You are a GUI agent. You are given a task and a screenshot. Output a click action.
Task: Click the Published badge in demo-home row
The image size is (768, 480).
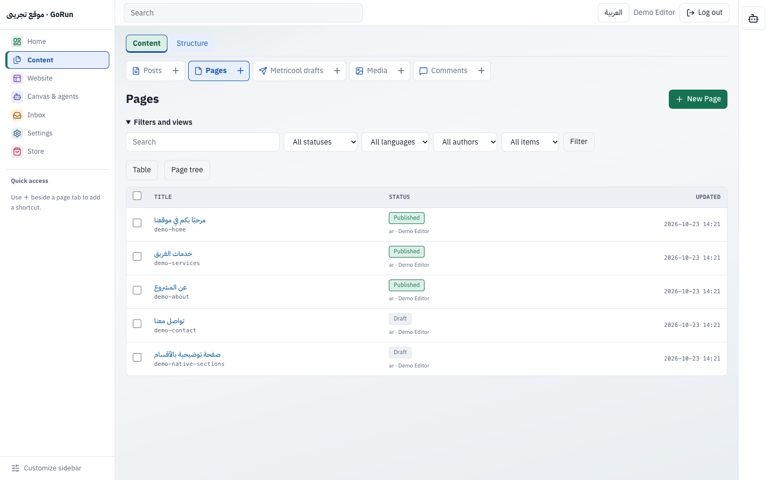click(x=407, y=218)
